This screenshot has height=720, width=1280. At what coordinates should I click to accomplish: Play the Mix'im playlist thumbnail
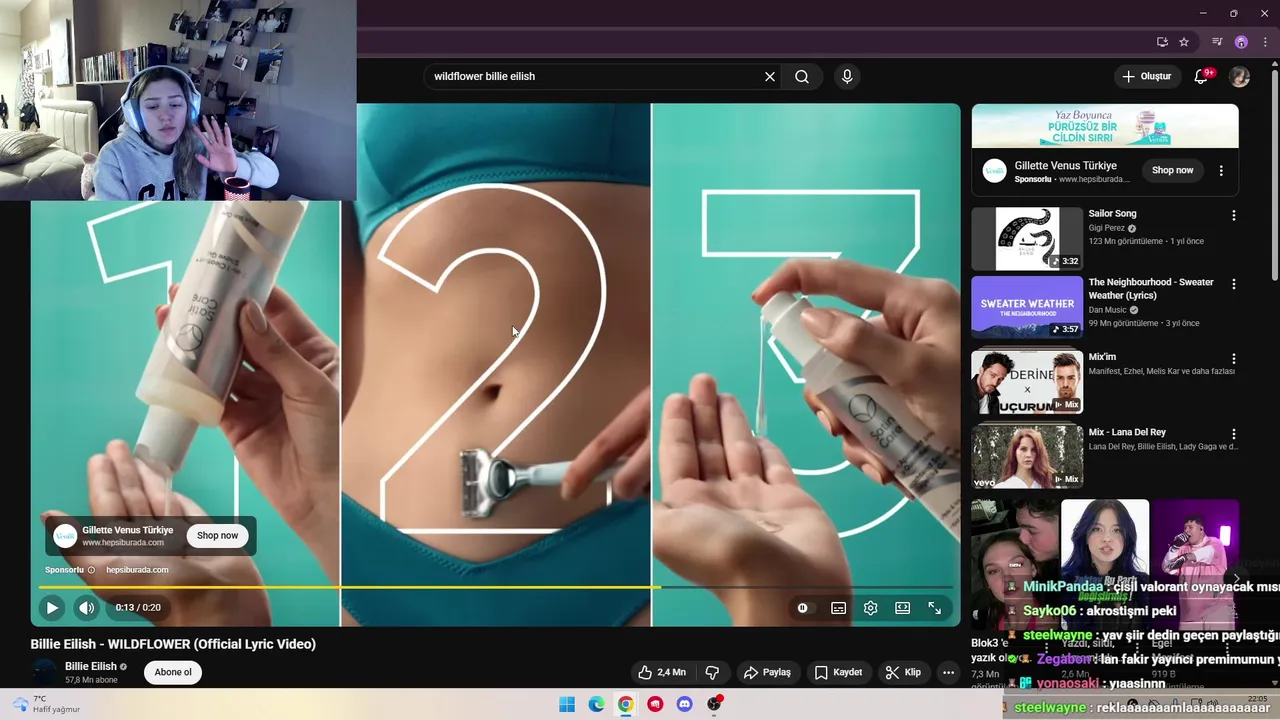point(1027,382)
